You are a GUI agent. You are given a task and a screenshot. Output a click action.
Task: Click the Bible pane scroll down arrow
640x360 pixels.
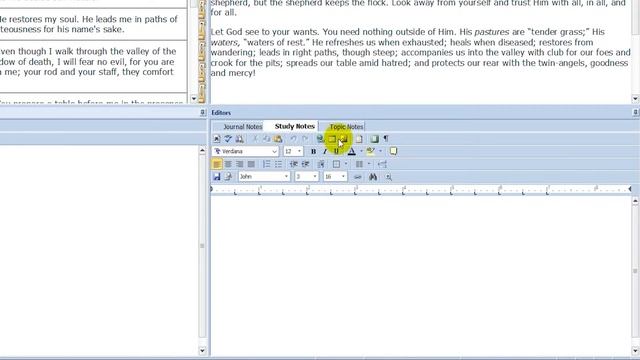click(x=194, y=99)
